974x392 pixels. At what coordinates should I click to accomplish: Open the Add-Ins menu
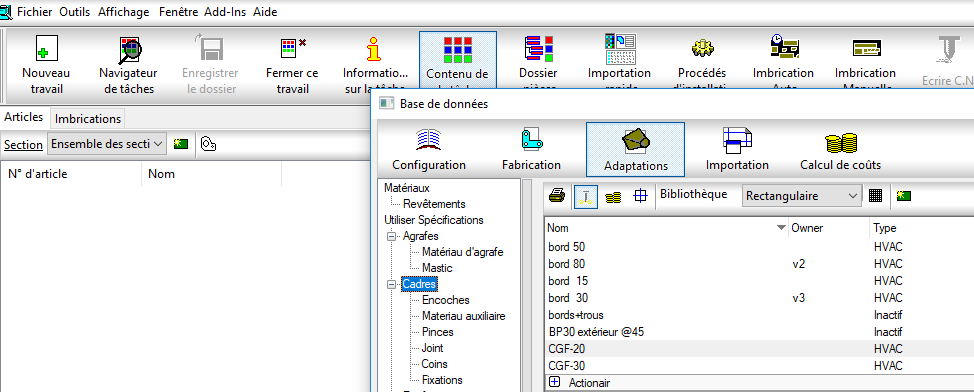[x=225, y=12]
